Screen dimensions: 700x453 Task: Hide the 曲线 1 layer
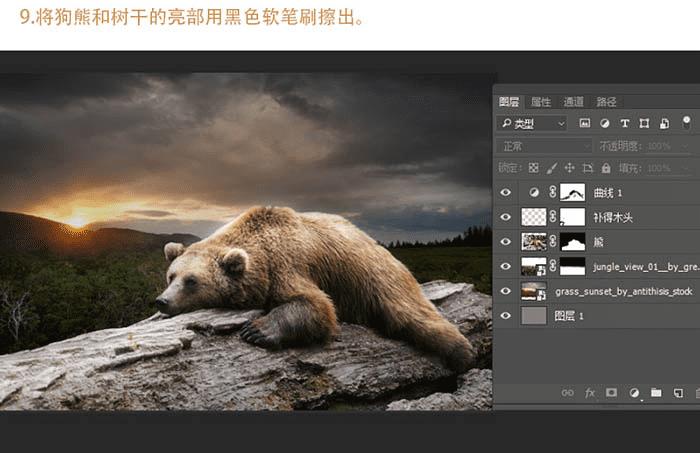coord(505,192)
